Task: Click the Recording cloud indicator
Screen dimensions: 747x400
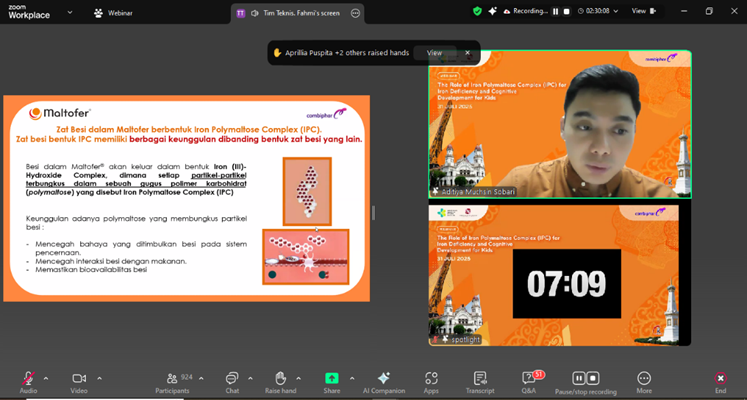Action: coord(525,11)
